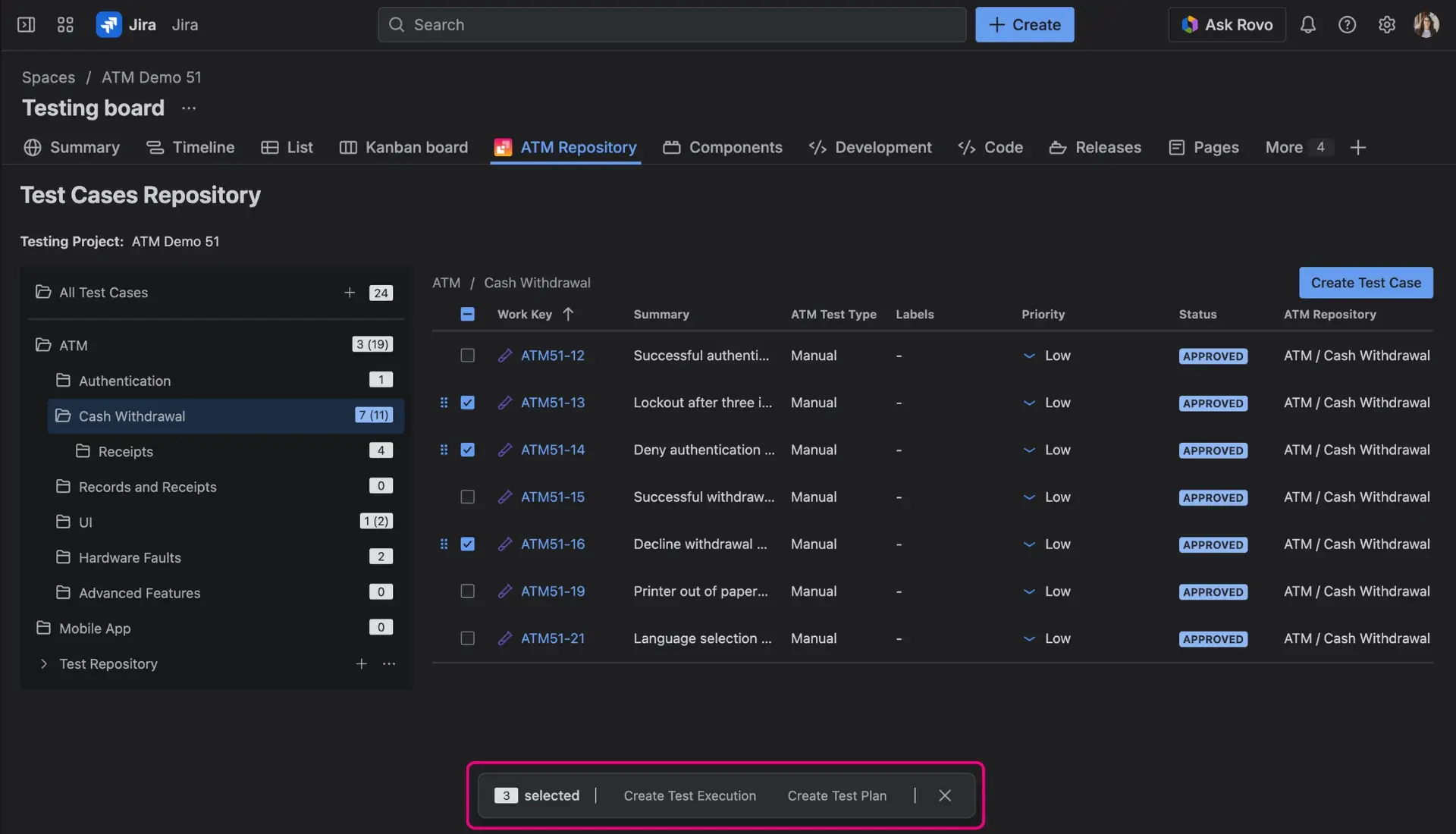Open settings gear icon
Image resolution: width=1456 pixels, height=834 pixels.
tap(1386, 24)
